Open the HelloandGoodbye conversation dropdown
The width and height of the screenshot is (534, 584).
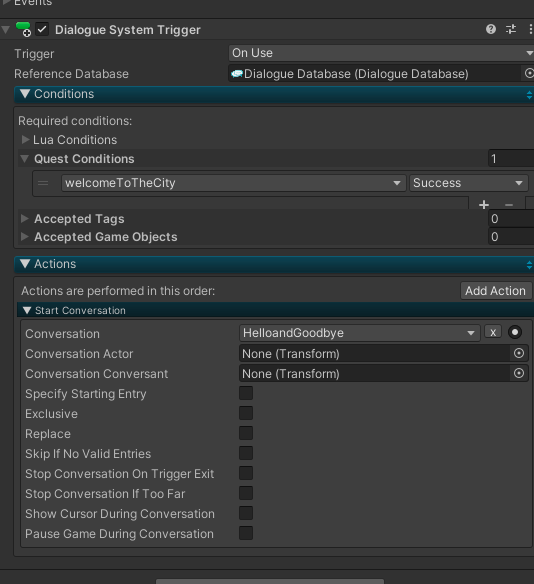360,333
